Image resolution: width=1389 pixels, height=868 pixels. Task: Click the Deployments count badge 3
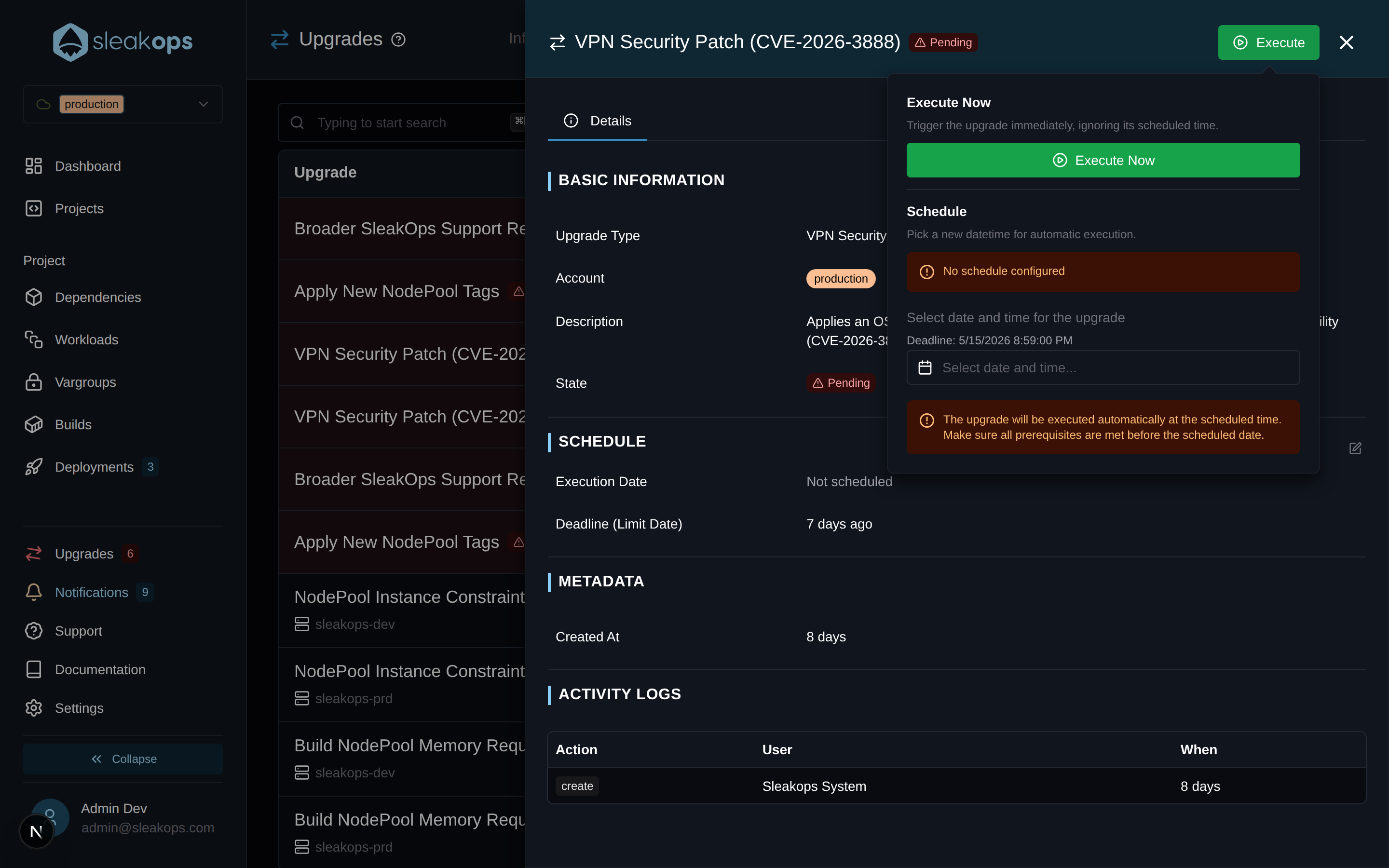150,467
